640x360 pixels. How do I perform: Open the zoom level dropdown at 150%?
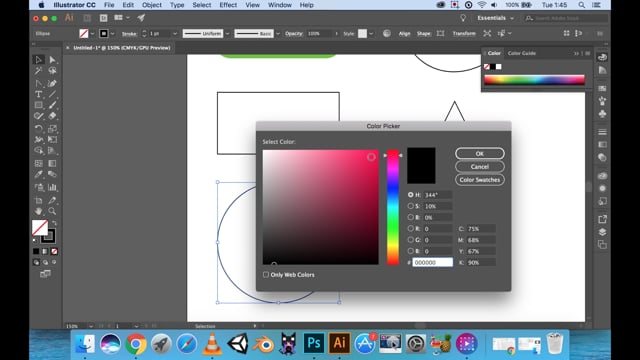(x=91, y=326)
